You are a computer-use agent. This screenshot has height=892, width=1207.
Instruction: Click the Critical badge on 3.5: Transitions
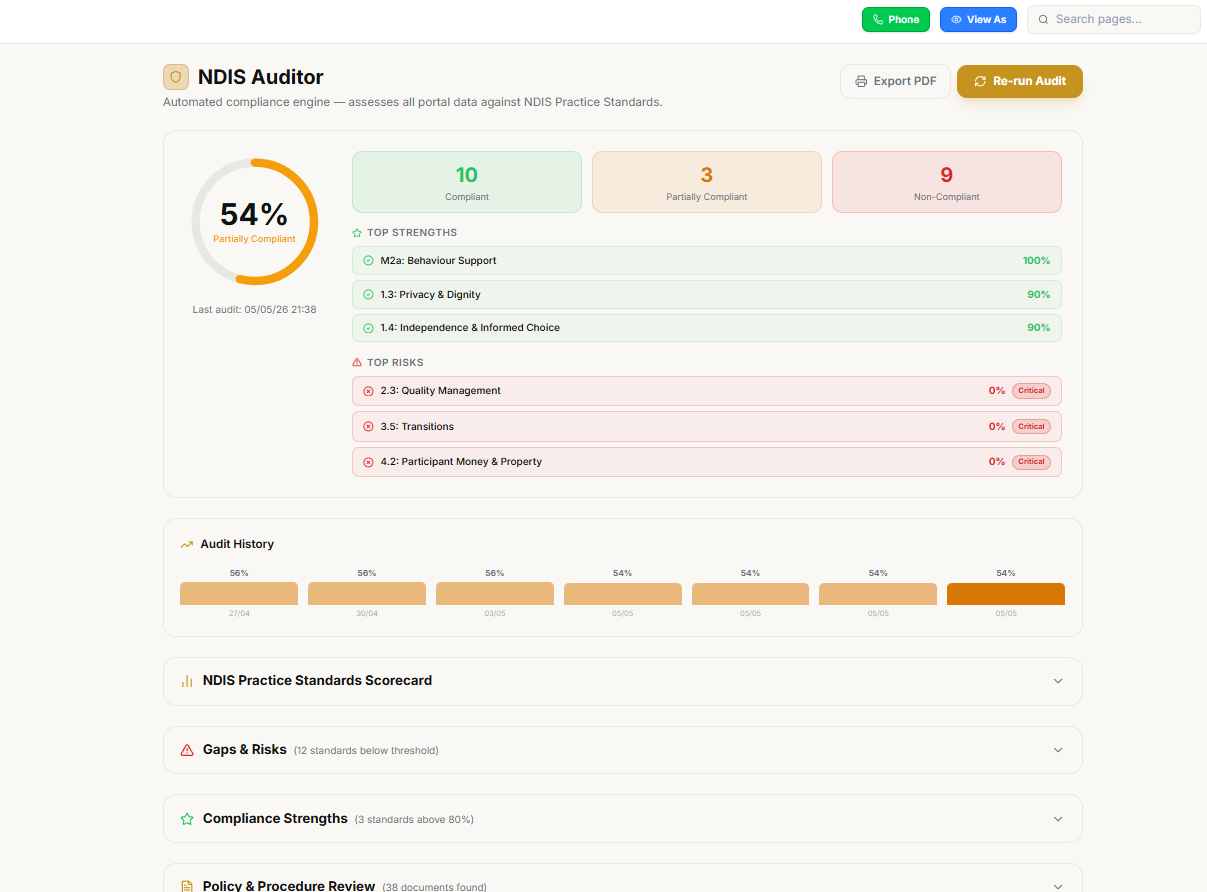coord(1031,427)
